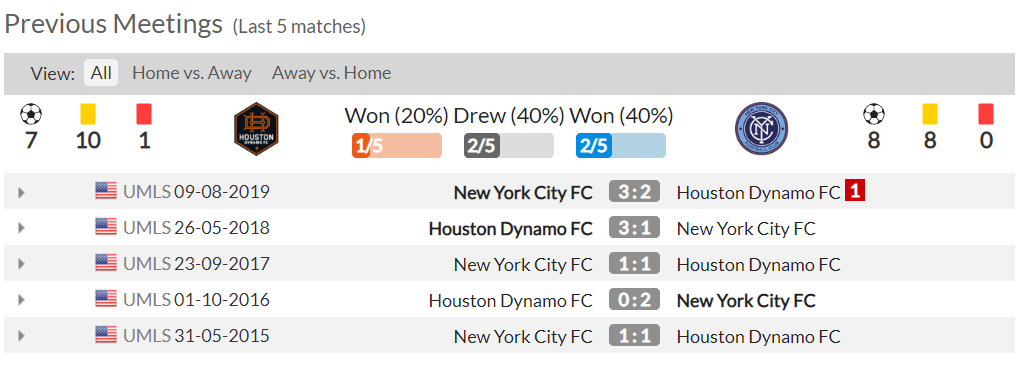The width and height of the screenshot is (1021, 369).
Task: Click the New York City FC crest
Action: coord(761,129)
